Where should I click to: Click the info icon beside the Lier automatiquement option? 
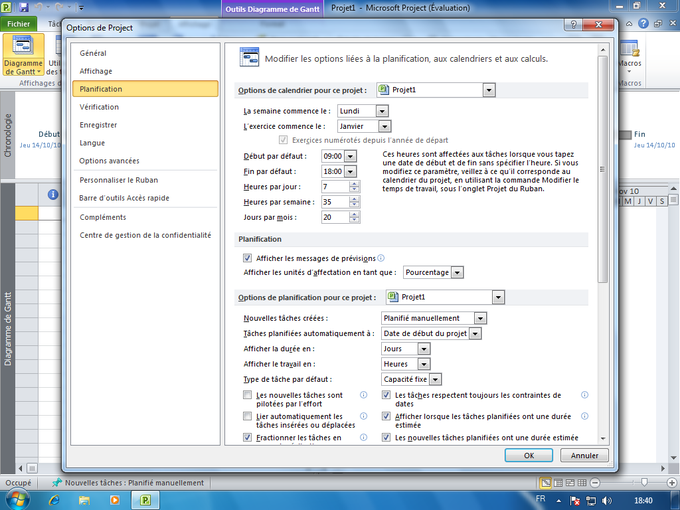pyautogui.click(x=363, y=416)
